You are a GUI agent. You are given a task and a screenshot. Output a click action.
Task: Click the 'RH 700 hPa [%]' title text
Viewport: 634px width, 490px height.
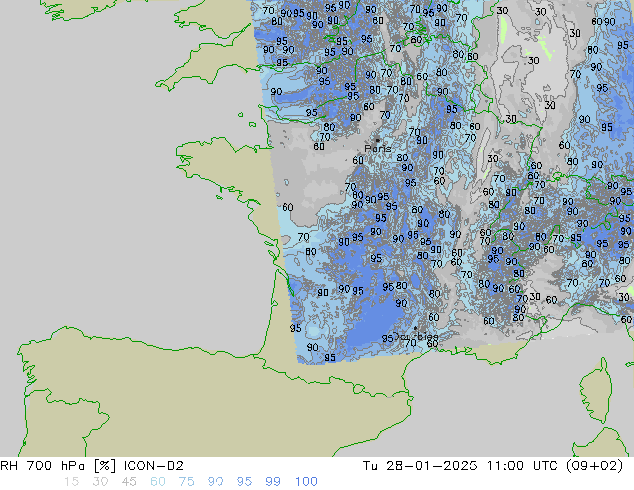tap(58, 466)
